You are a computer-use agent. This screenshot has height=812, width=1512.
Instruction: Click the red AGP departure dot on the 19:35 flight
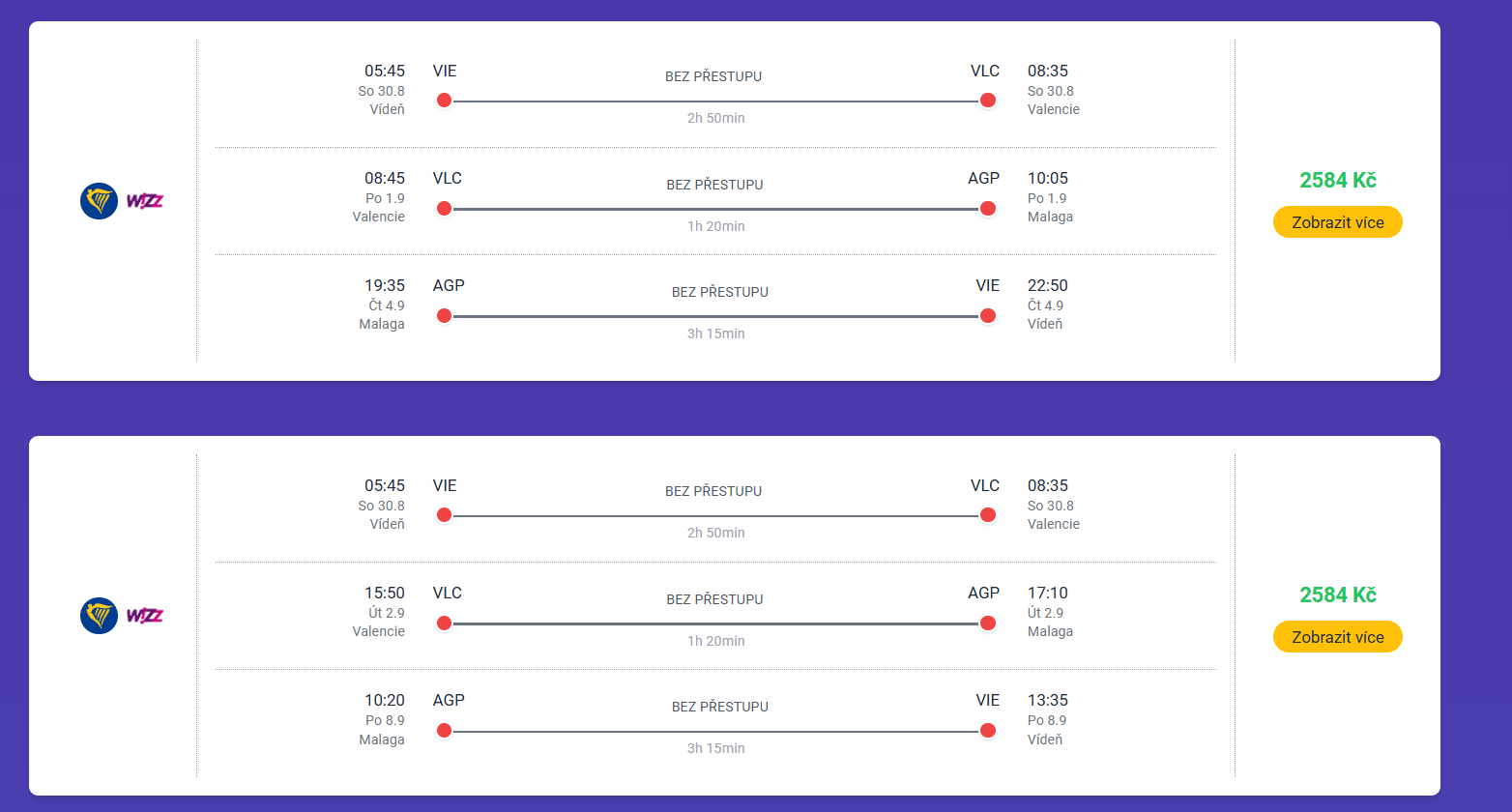[444, 316]
